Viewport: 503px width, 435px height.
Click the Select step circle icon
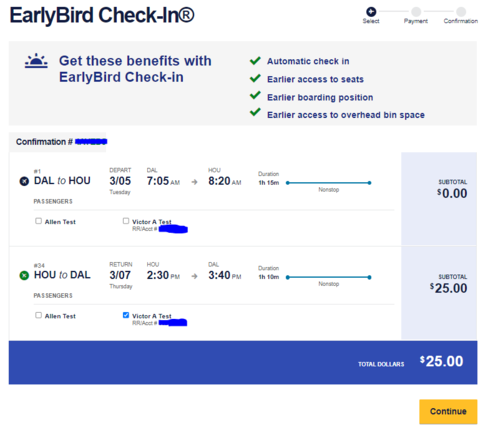pos(371,12)
